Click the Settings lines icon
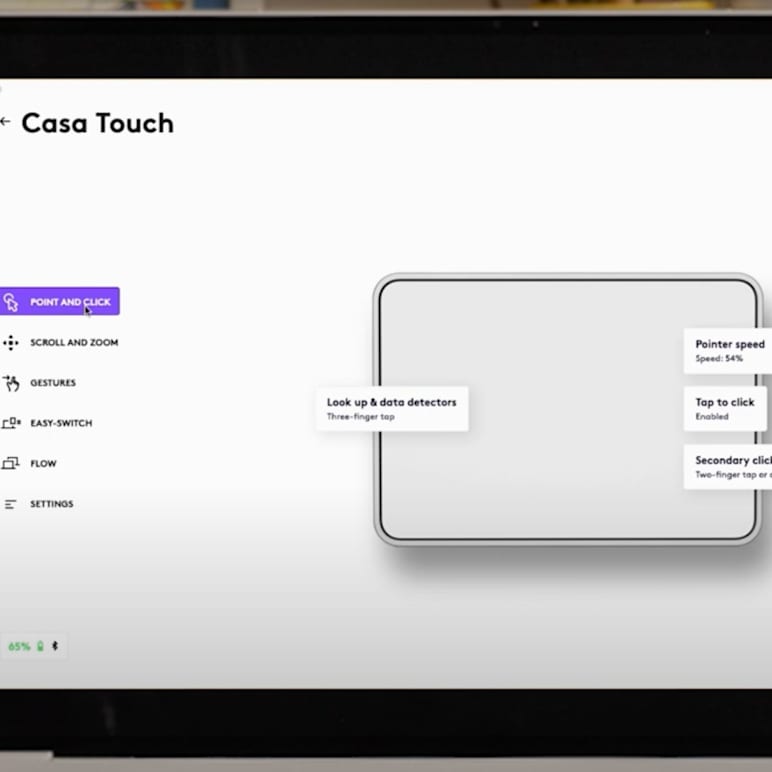The height and width of the screenshot is (772, 772). (11, 504)
